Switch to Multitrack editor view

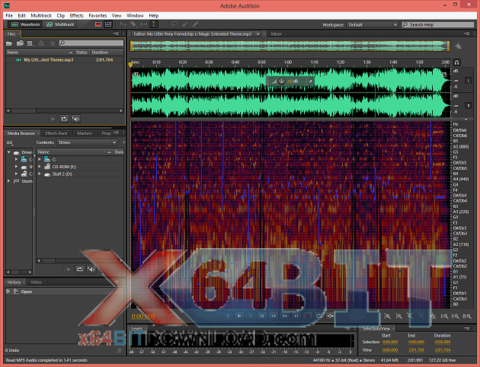[60, 24]
